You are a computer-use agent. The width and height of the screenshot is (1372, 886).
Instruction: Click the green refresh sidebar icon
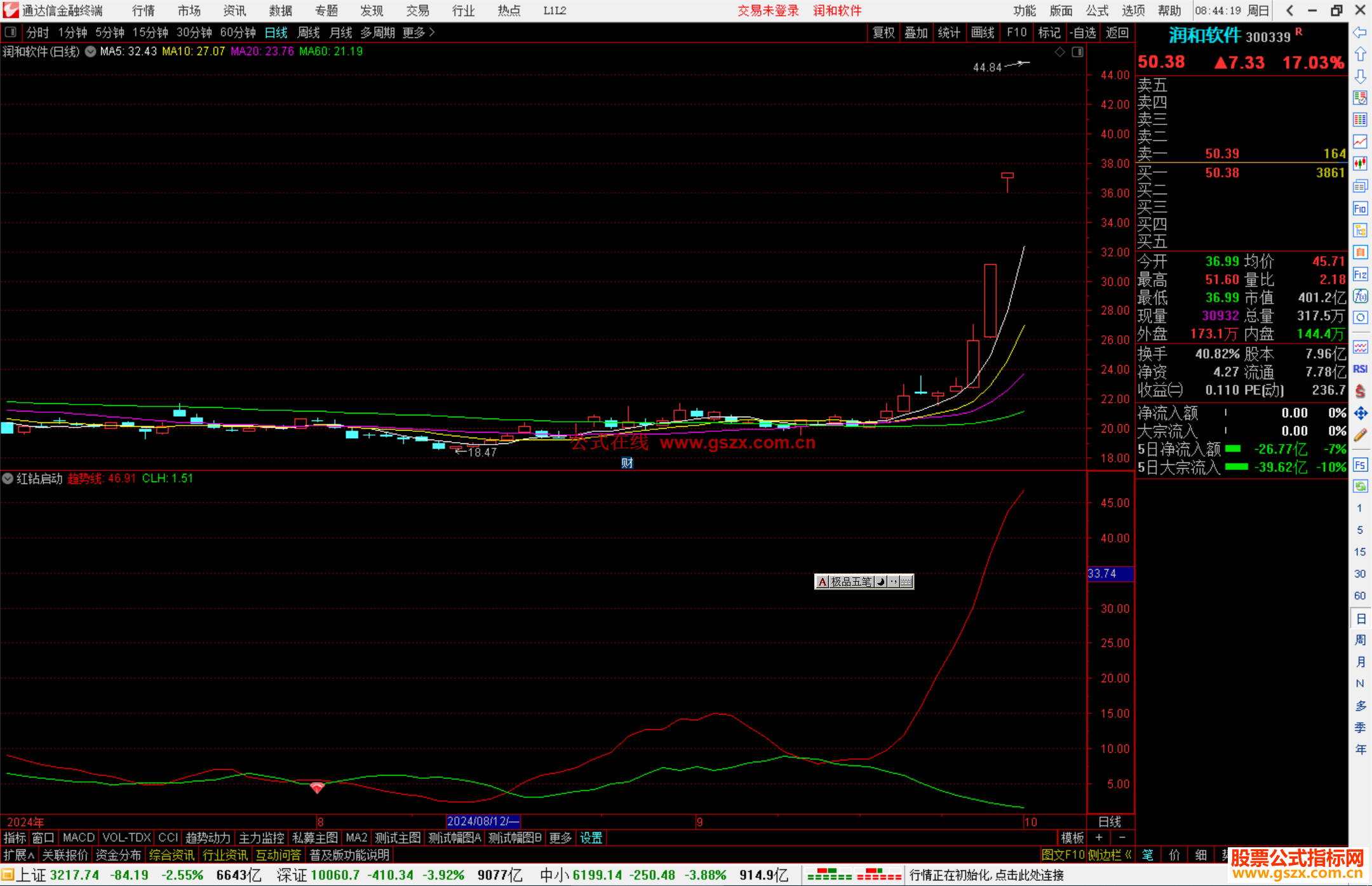pos(1360,487)
